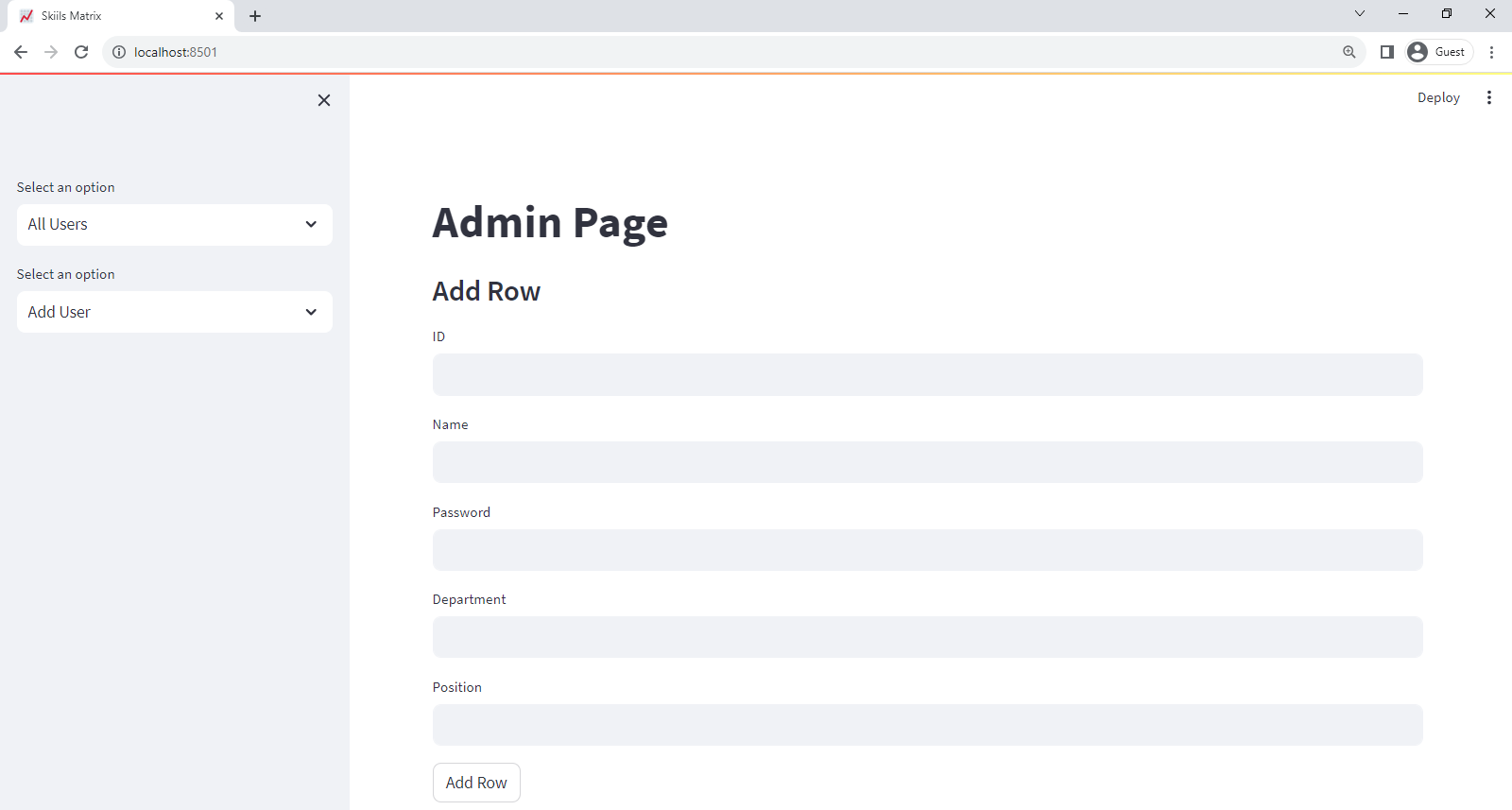Focus the ID input field

point(927,375)
